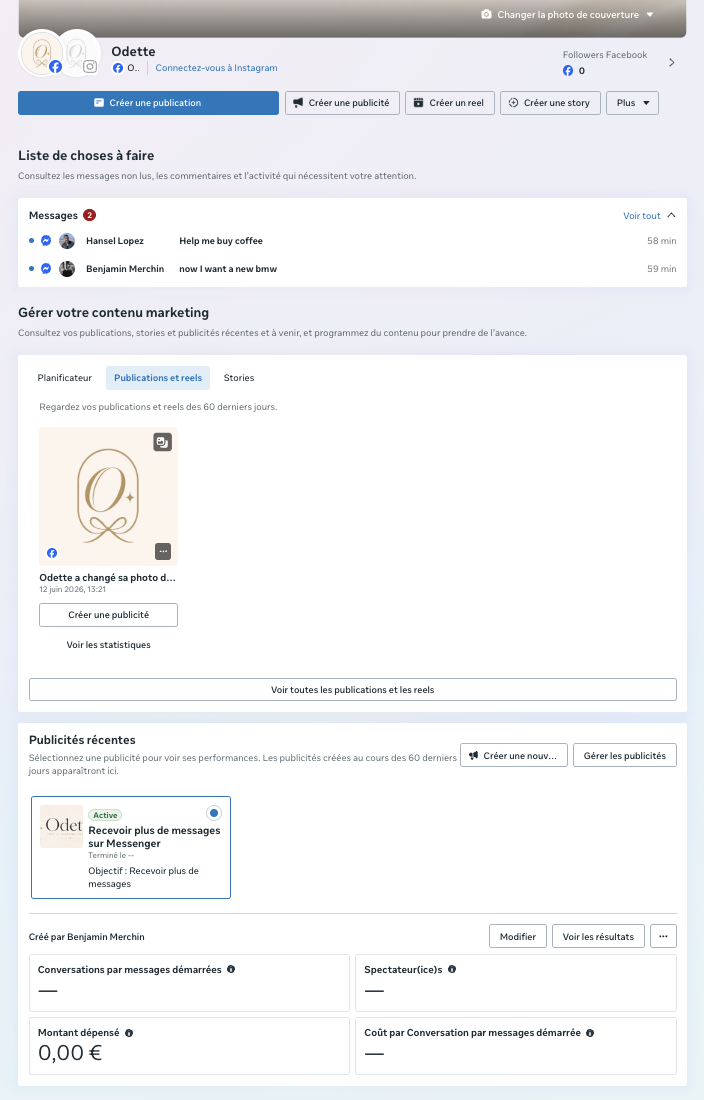Click the megaphone icon in Créer une publicité
The image size is (704, 1100).
pyautogui.click(x=297, y=103)
